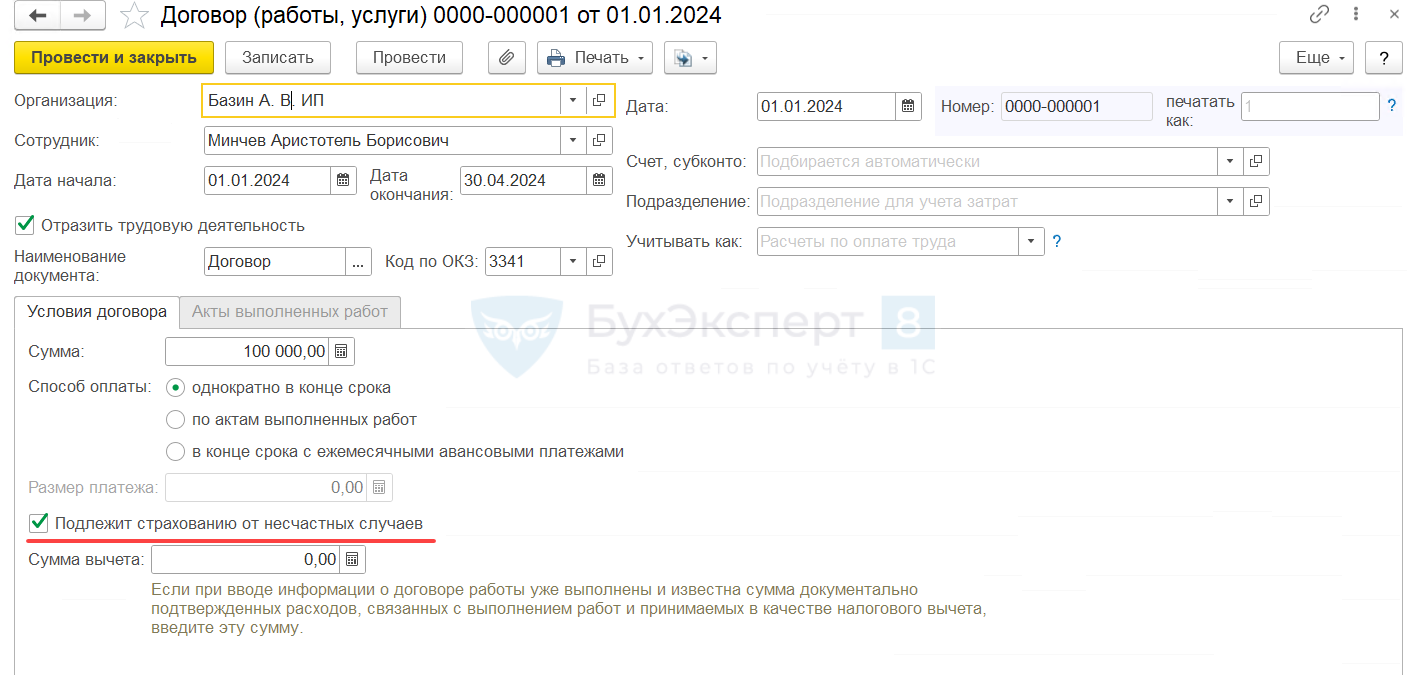This screenshot has height=675, width=1407.
Task: Add document to favorites with star icon
Action: pos(132,16)
